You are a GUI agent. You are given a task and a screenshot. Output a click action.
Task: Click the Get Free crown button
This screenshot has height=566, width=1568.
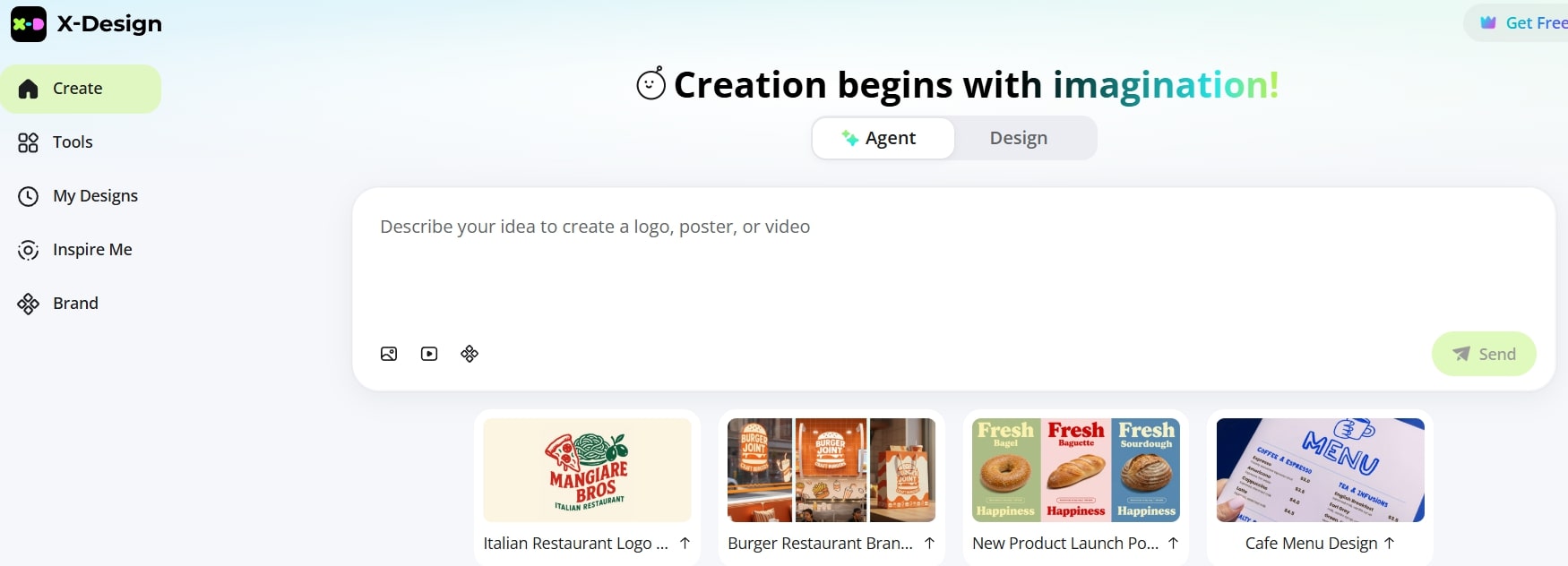[x=1517, y=22]
